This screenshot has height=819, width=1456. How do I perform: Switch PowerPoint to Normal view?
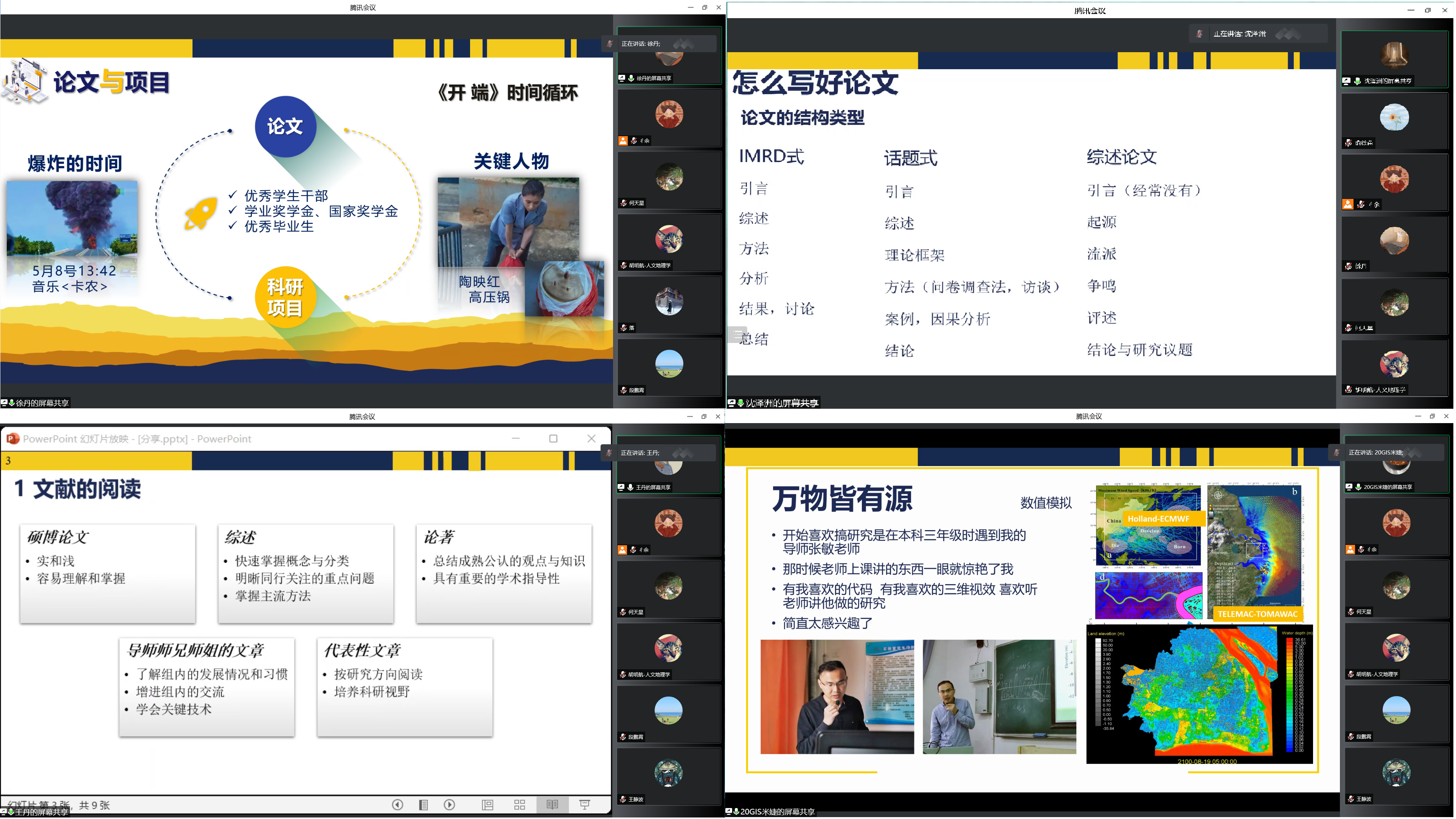click(487, 805)
